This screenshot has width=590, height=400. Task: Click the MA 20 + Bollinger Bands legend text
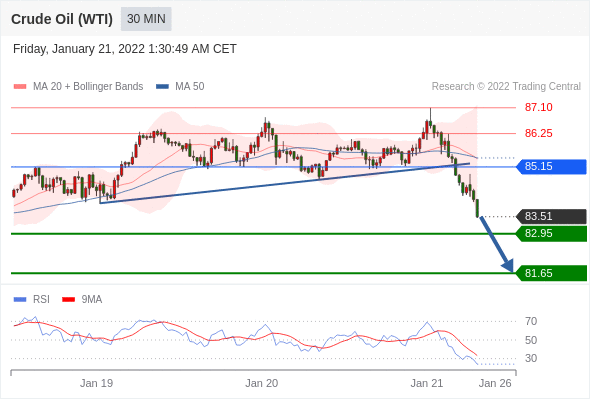point(88,87)
